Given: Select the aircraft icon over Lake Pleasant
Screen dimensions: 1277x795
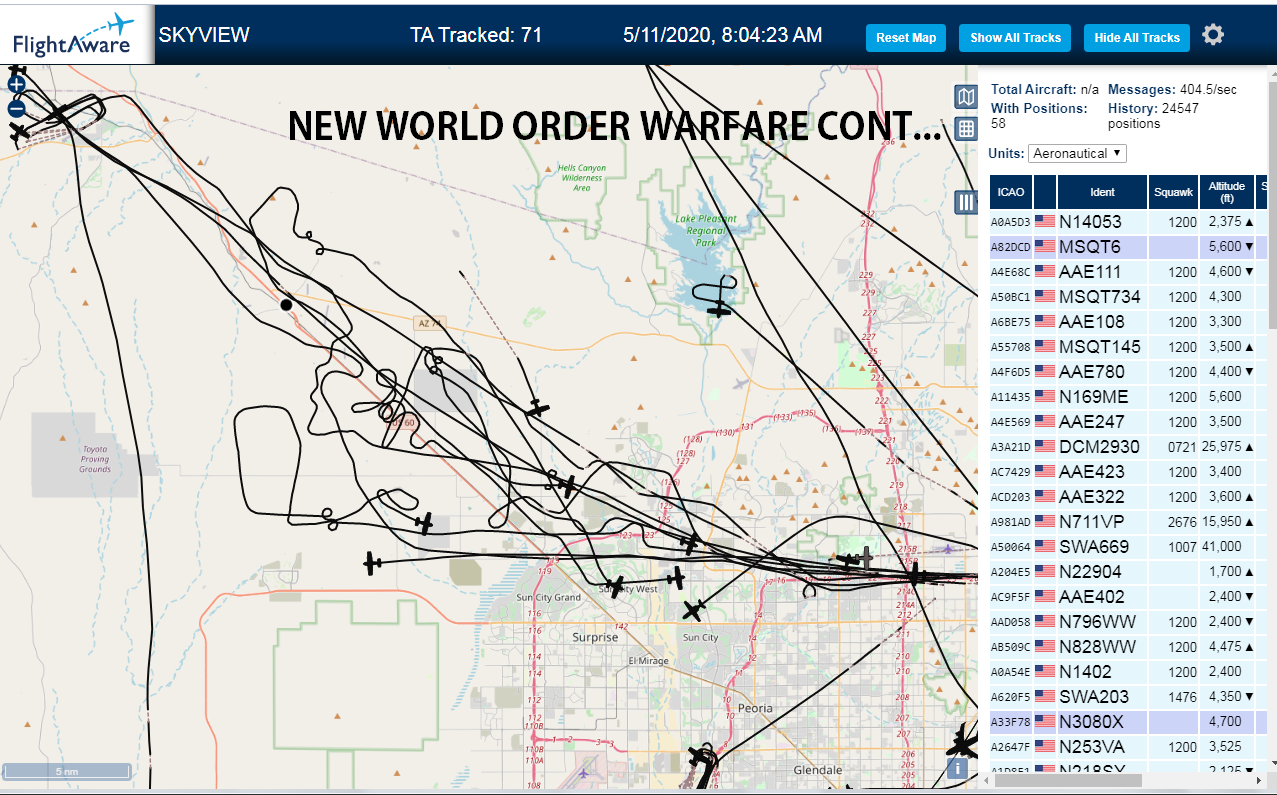Looking at the screenshot, I should pyautogui.click(x=719, y=309).
